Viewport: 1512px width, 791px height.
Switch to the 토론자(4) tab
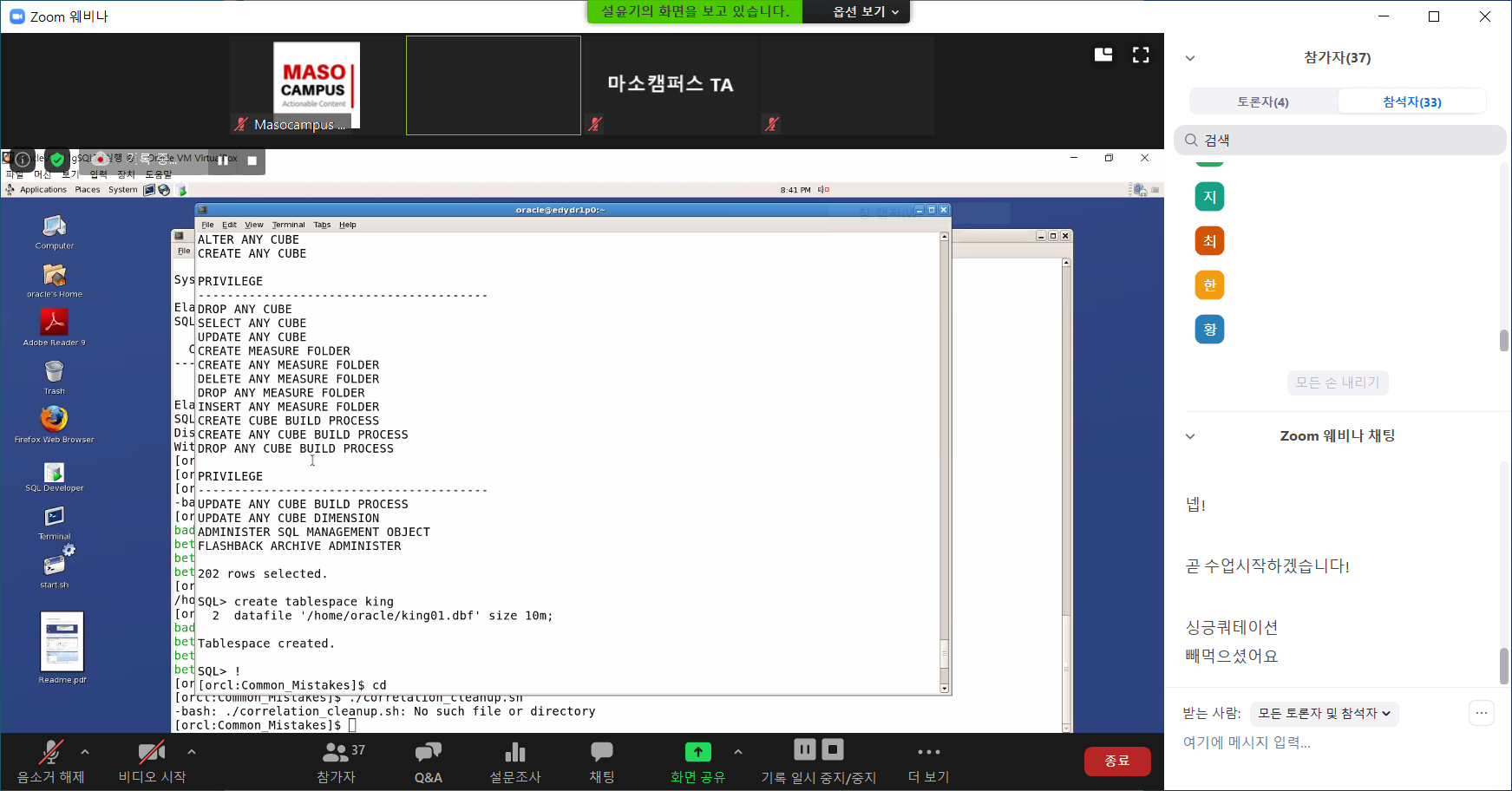point(1263,101)
